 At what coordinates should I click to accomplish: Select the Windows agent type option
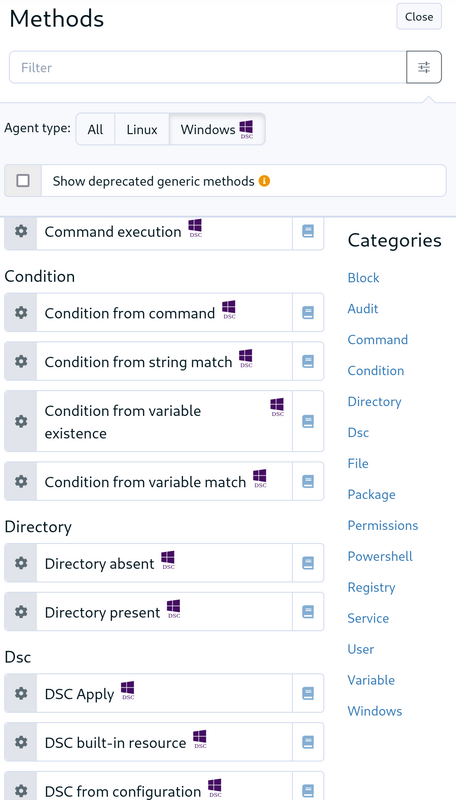point(217,130)
